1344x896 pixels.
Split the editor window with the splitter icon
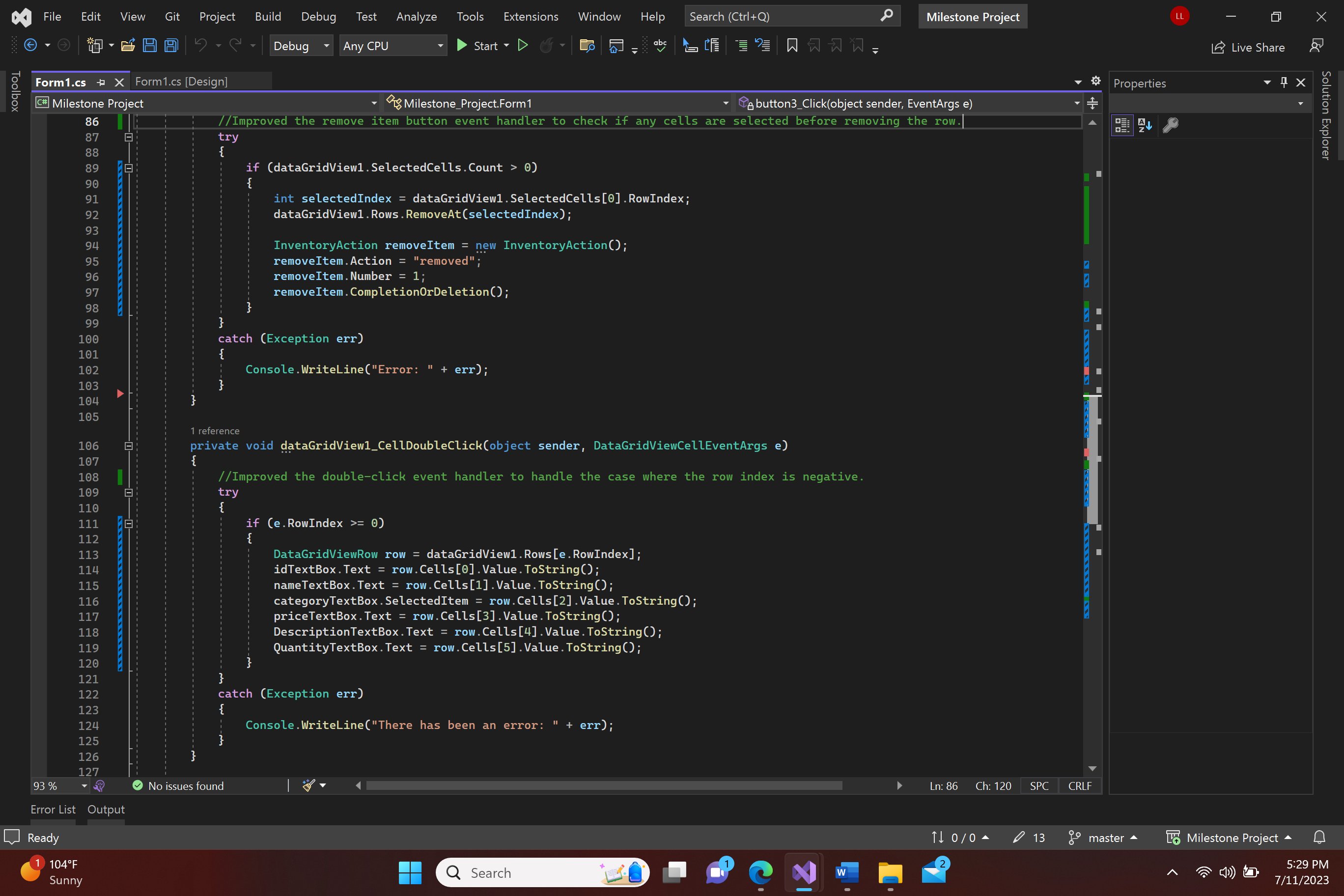point(1092,104)
